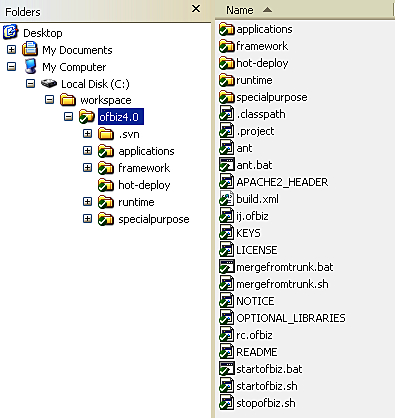395x418 pixels.
Task: Click the My Documents folder icon
Action: point(30,49)
